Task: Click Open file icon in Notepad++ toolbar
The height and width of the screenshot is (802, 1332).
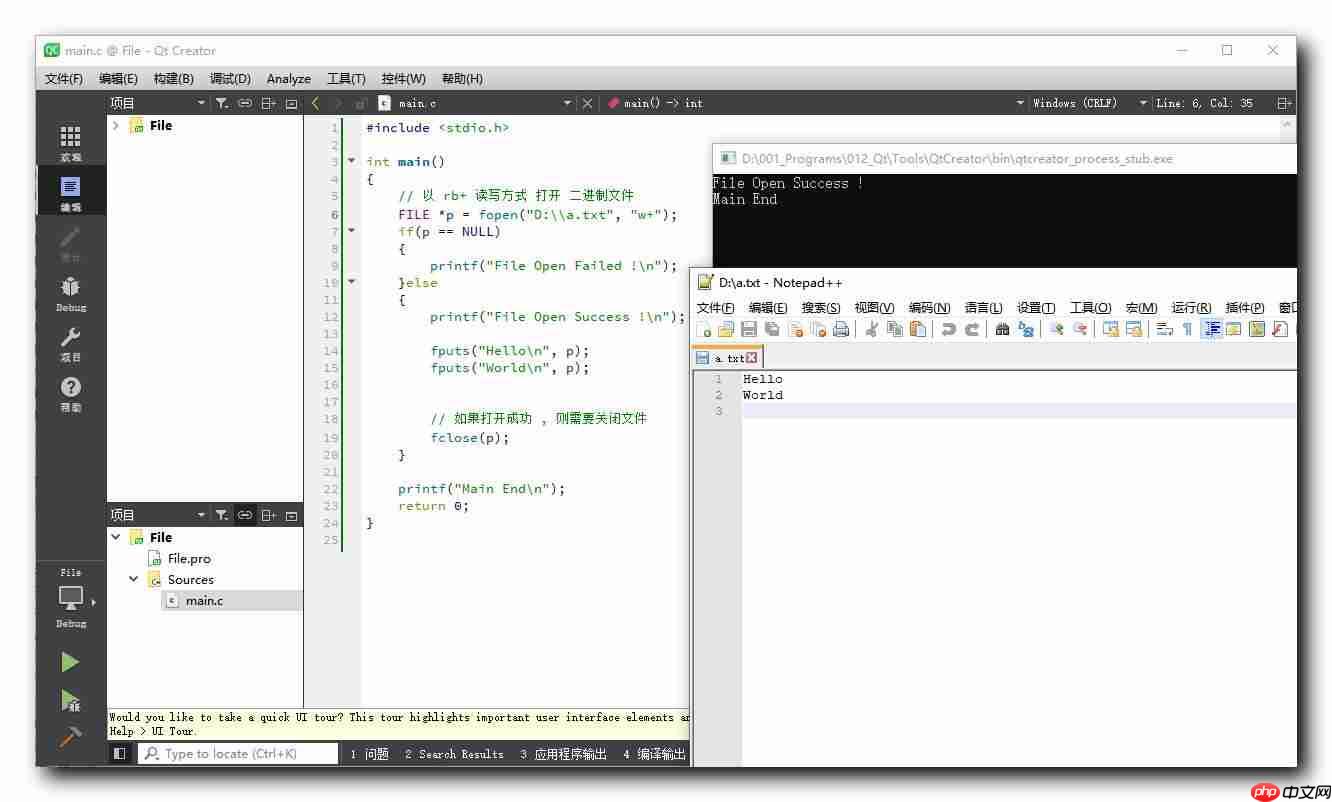Action: coord(726,329)
